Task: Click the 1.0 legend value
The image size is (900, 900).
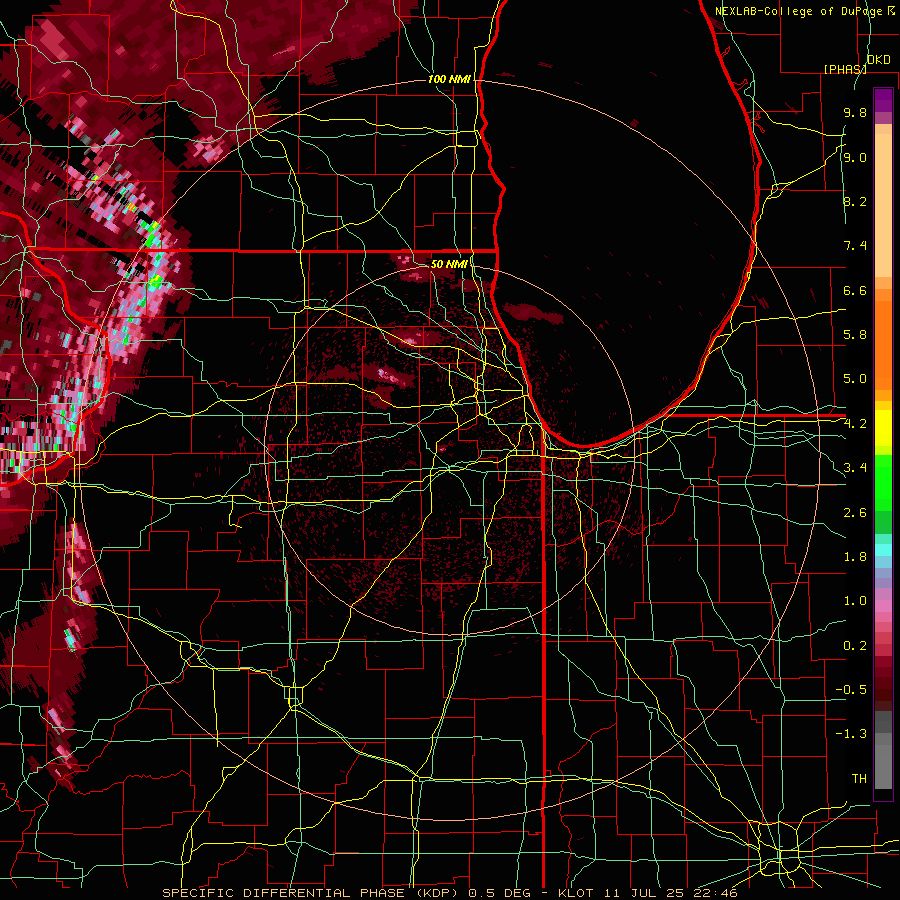Action: click(x=855, y=602)
